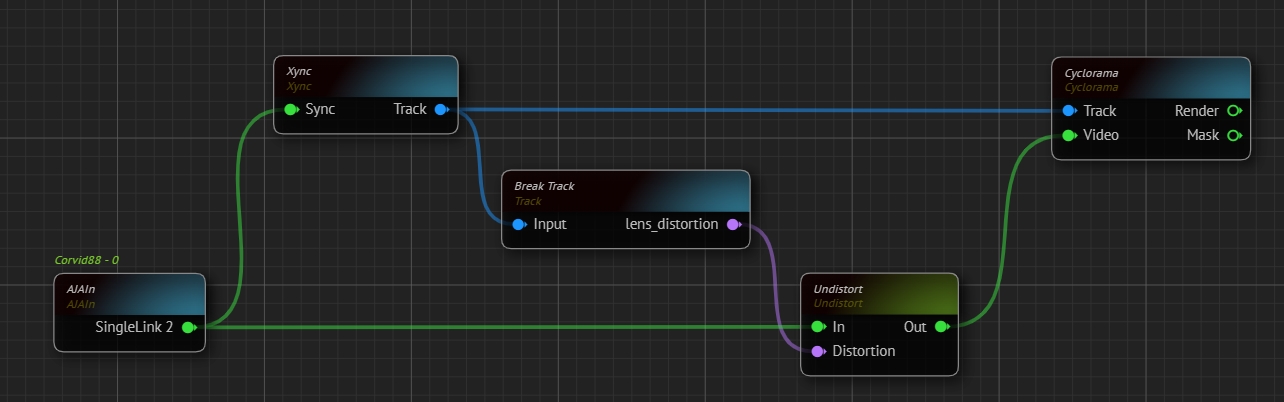Click the Track input pin on Cyclorama
This screenshot has width=1284, height=402.
pos(1069,111)
